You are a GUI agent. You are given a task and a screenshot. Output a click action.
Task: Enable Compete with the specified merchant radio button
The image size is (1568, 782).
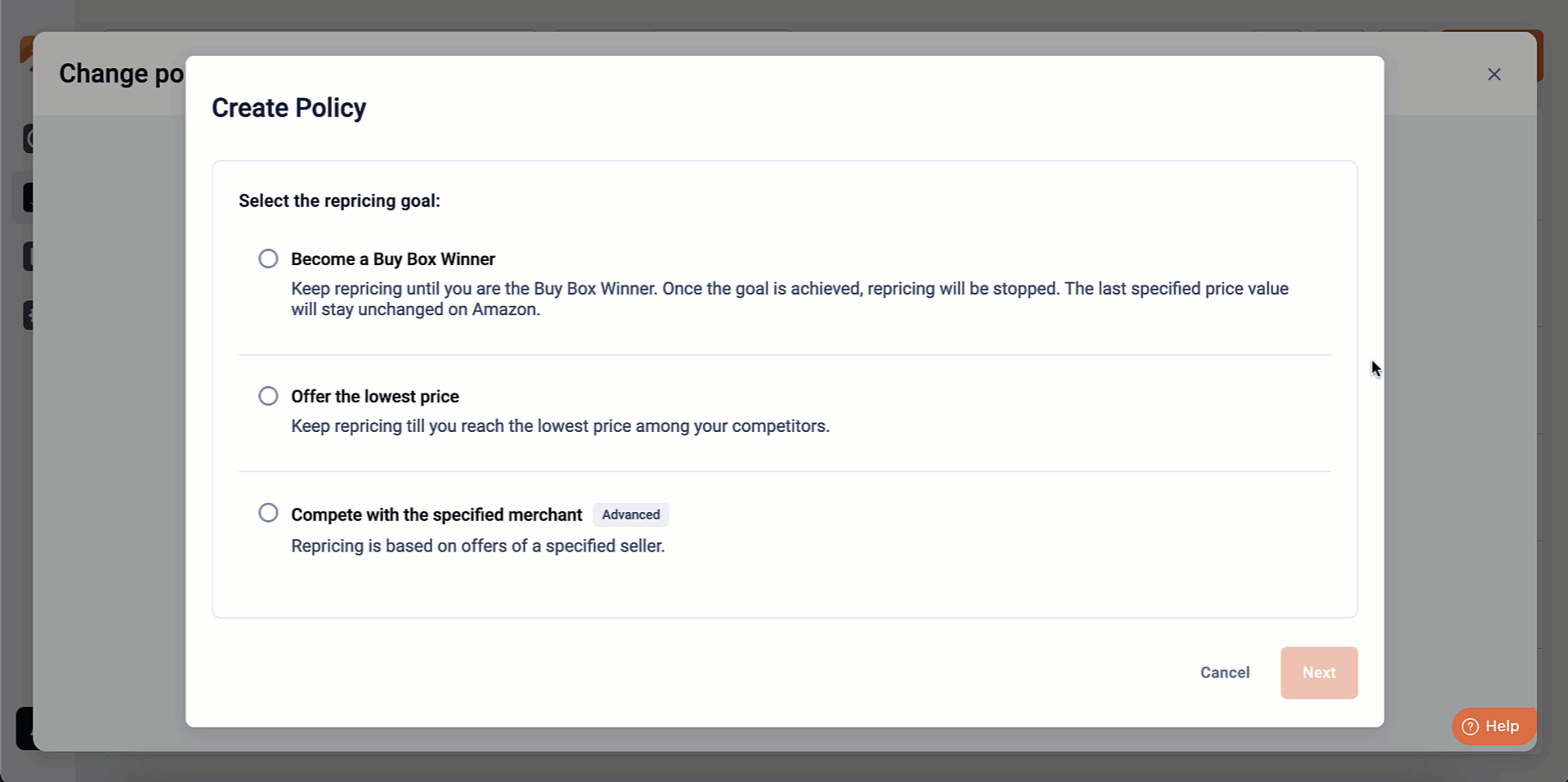pos(268,513)
